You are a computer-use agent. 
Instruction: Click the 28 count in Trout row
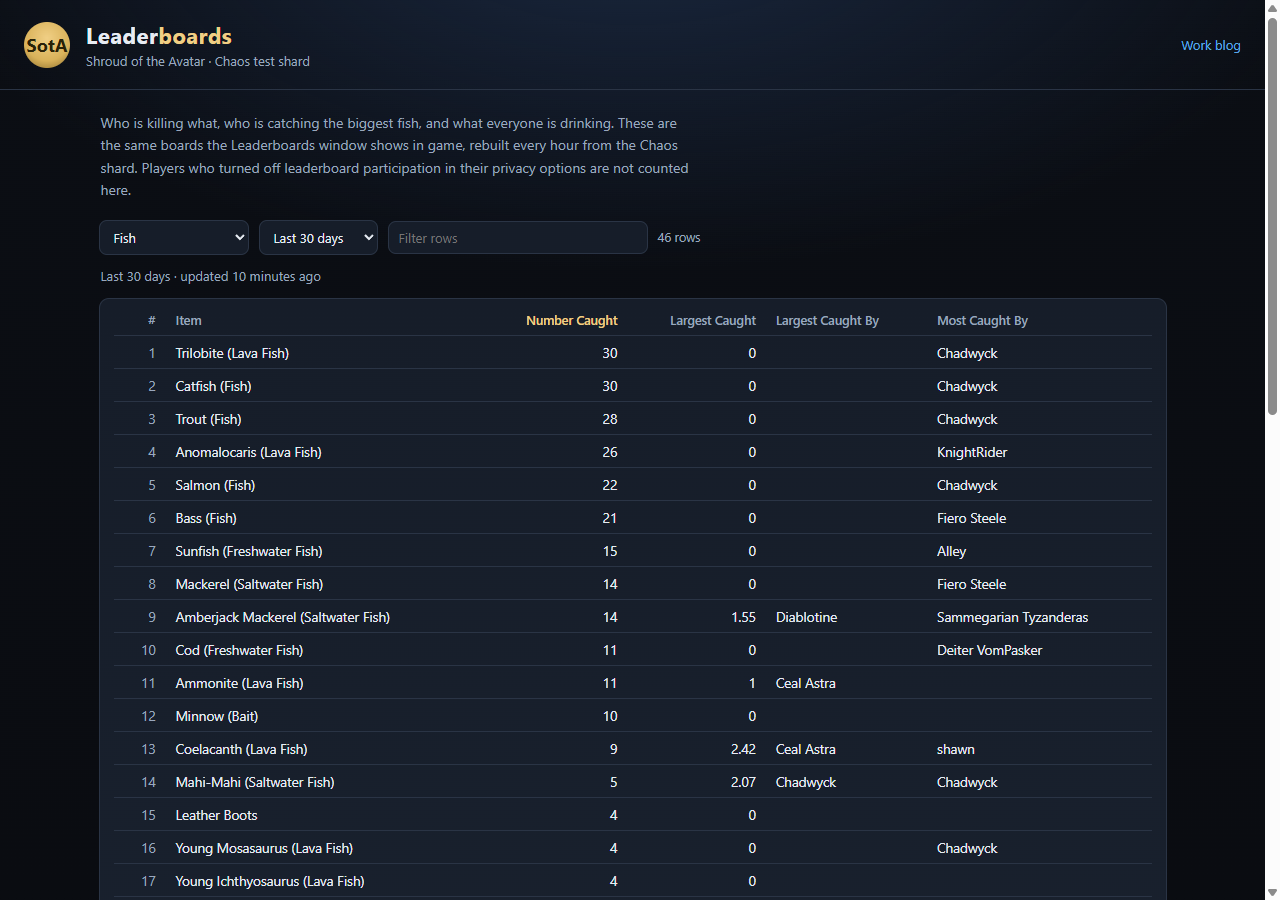click(610, 419)
